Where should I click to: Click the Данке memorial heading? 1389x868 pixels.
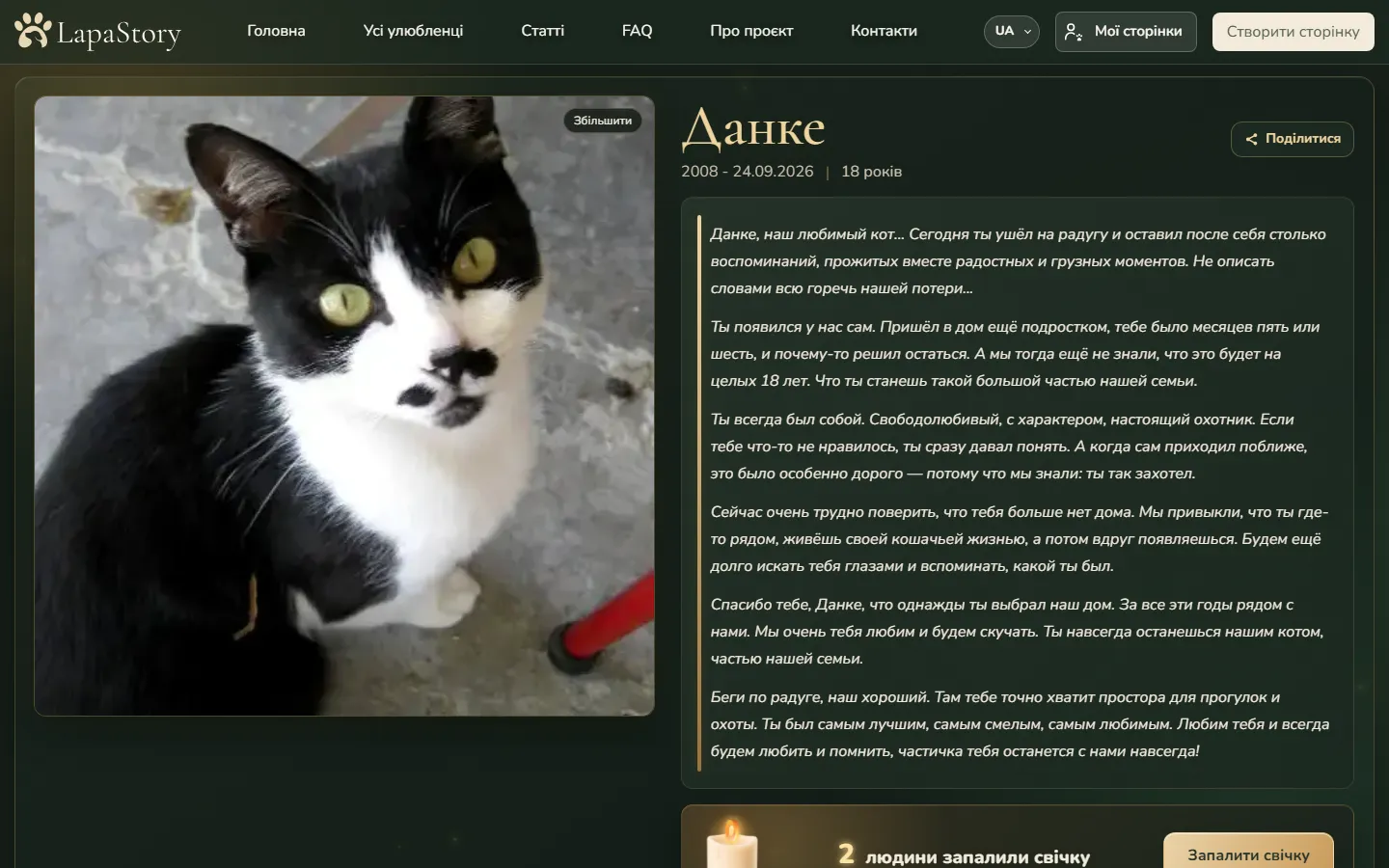click(753, 128)
